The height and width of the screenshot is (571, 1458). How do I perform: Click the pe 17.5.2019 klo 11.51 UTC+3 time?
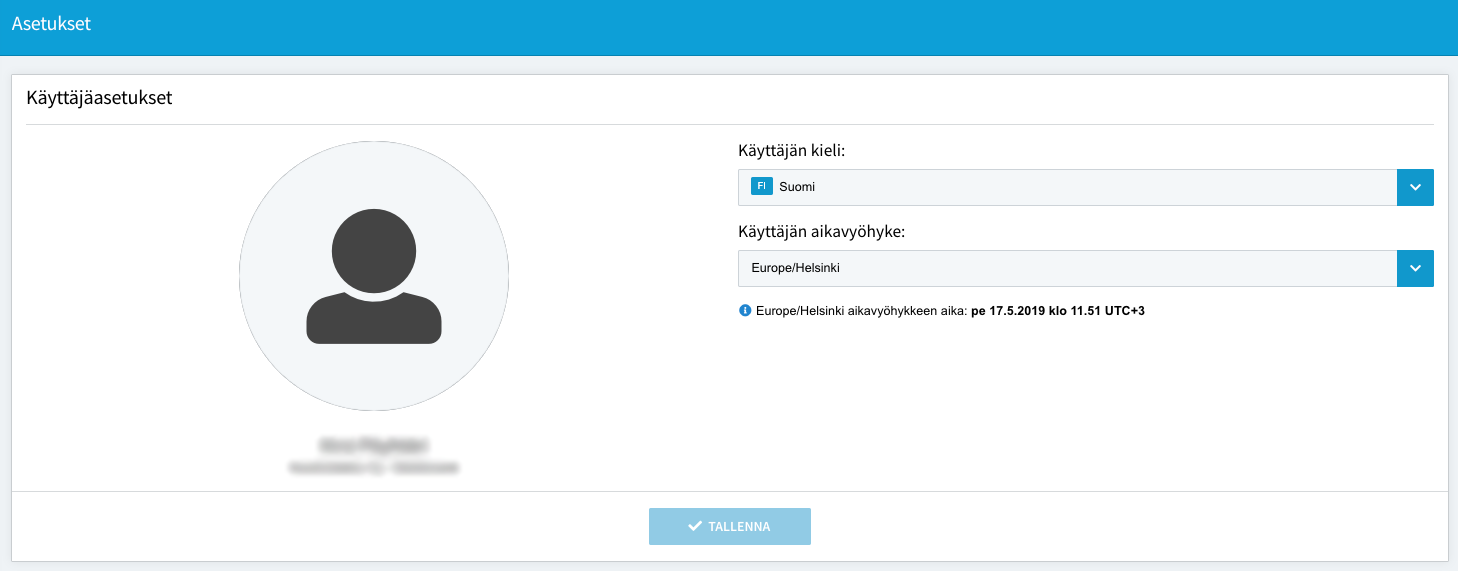pos(1058,311)
